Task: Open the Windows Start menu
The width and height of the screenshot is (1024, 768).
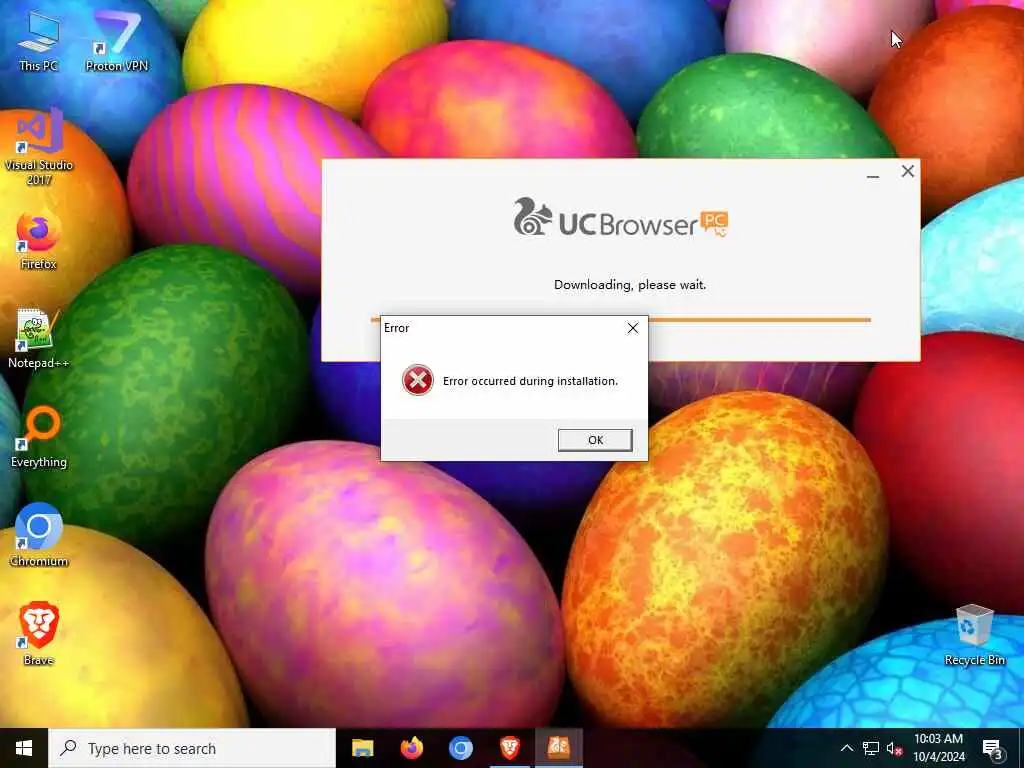Action: click(x=24, y=748)
